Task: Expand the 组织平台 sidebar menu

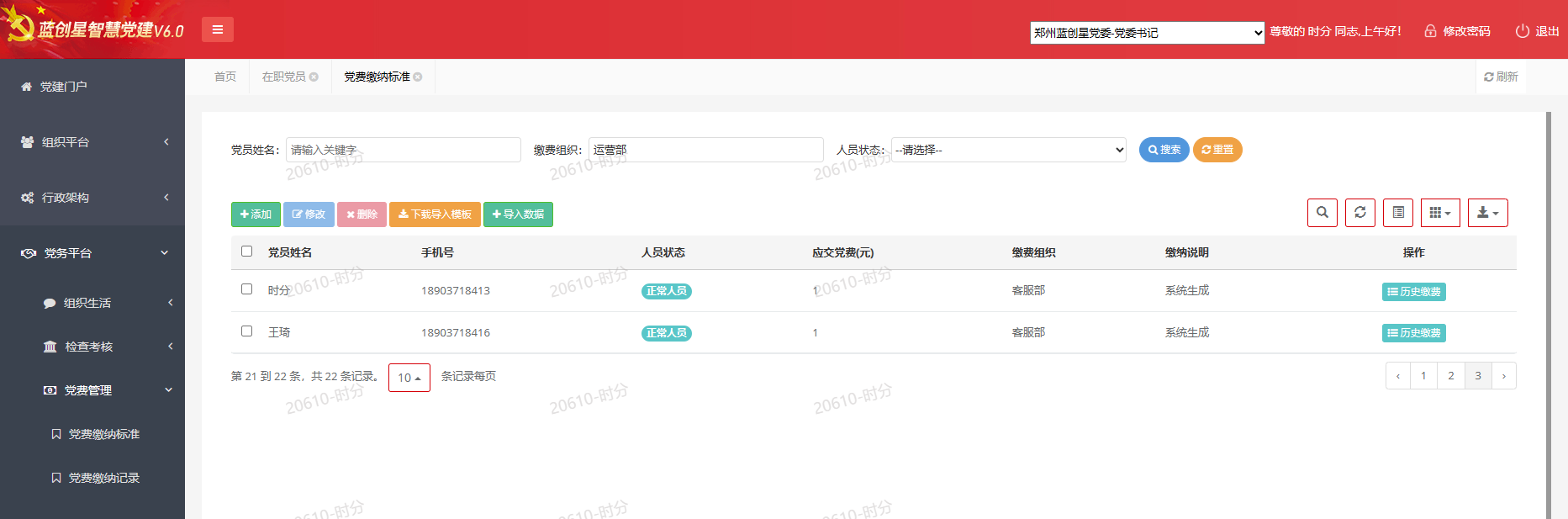Action: point(92,142)
